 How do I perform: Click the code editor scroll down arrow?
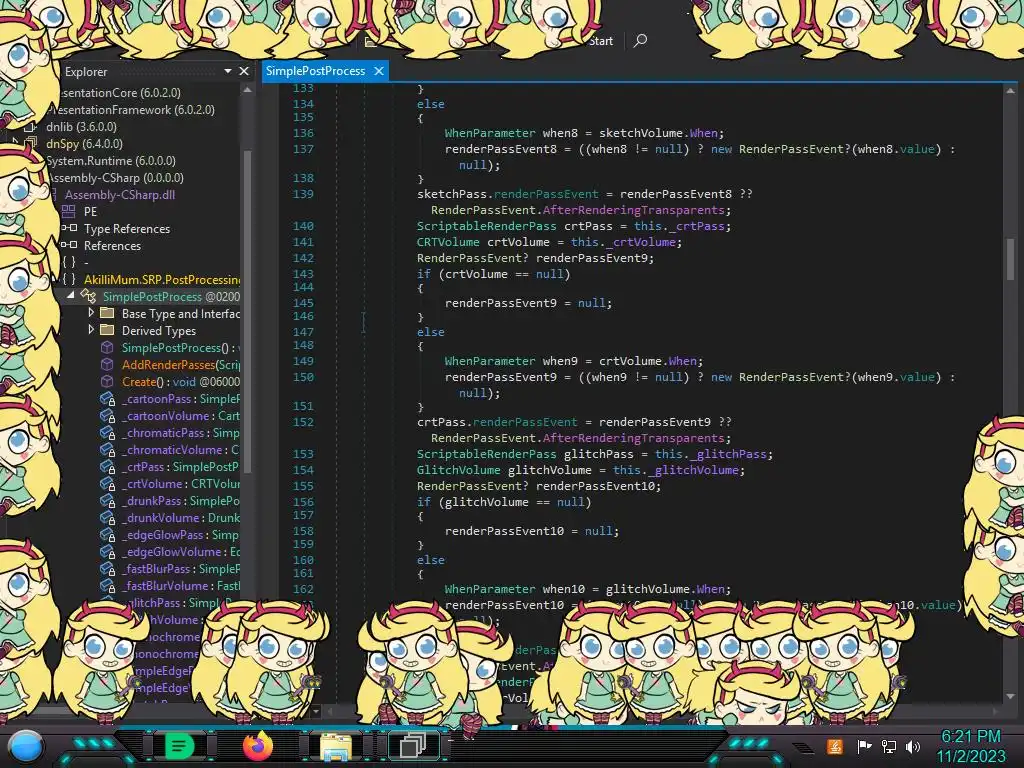pyautogui.click(x=1010, y=696)
